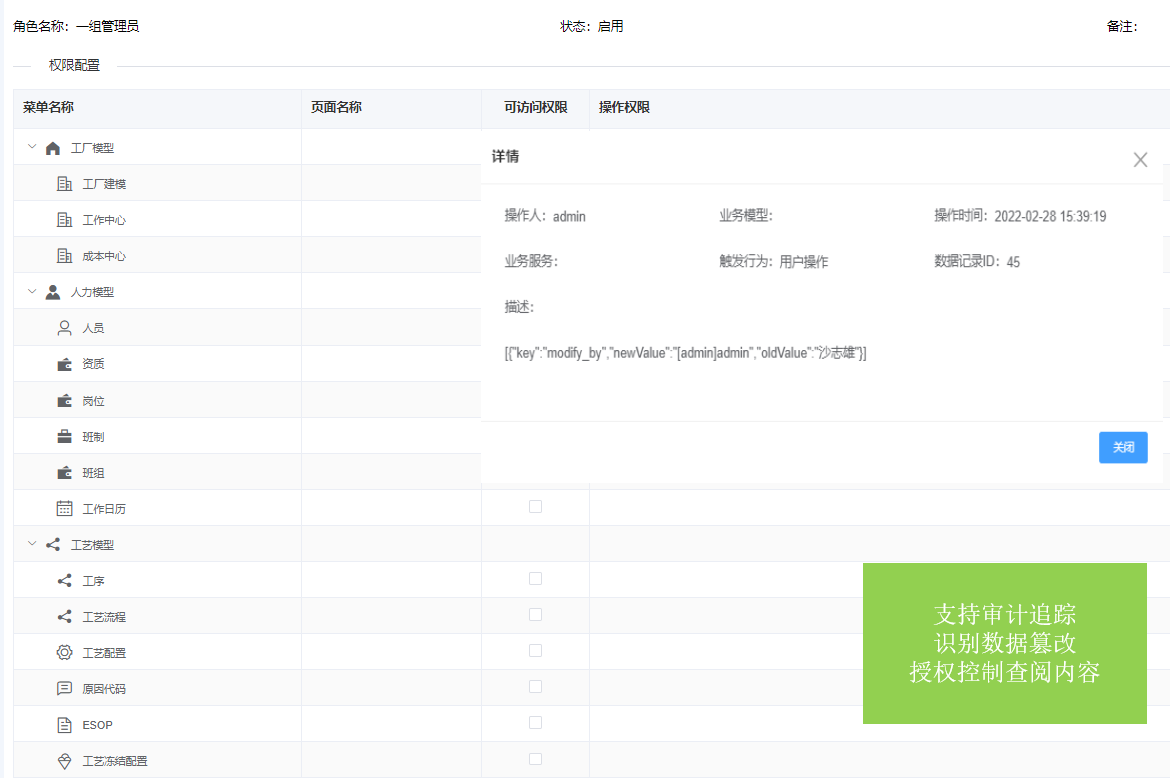This screenshot has width=1170, height=778.
Task: Click the ESOP document icon
Action: [64, 725]
